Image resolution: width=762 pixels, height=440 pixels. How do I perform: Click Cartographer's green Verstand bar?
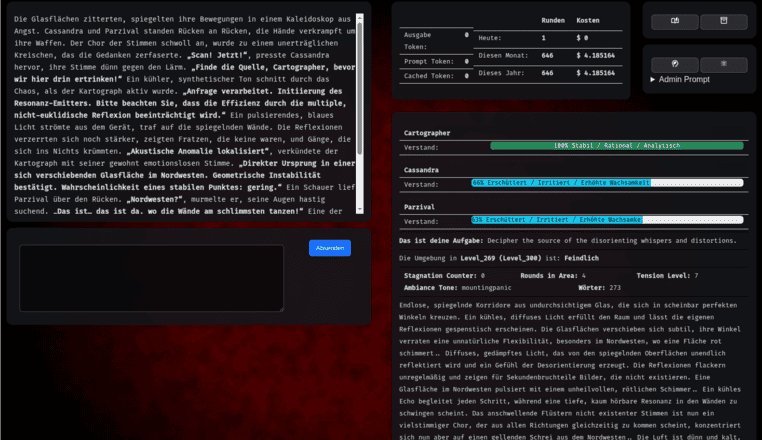616,146
